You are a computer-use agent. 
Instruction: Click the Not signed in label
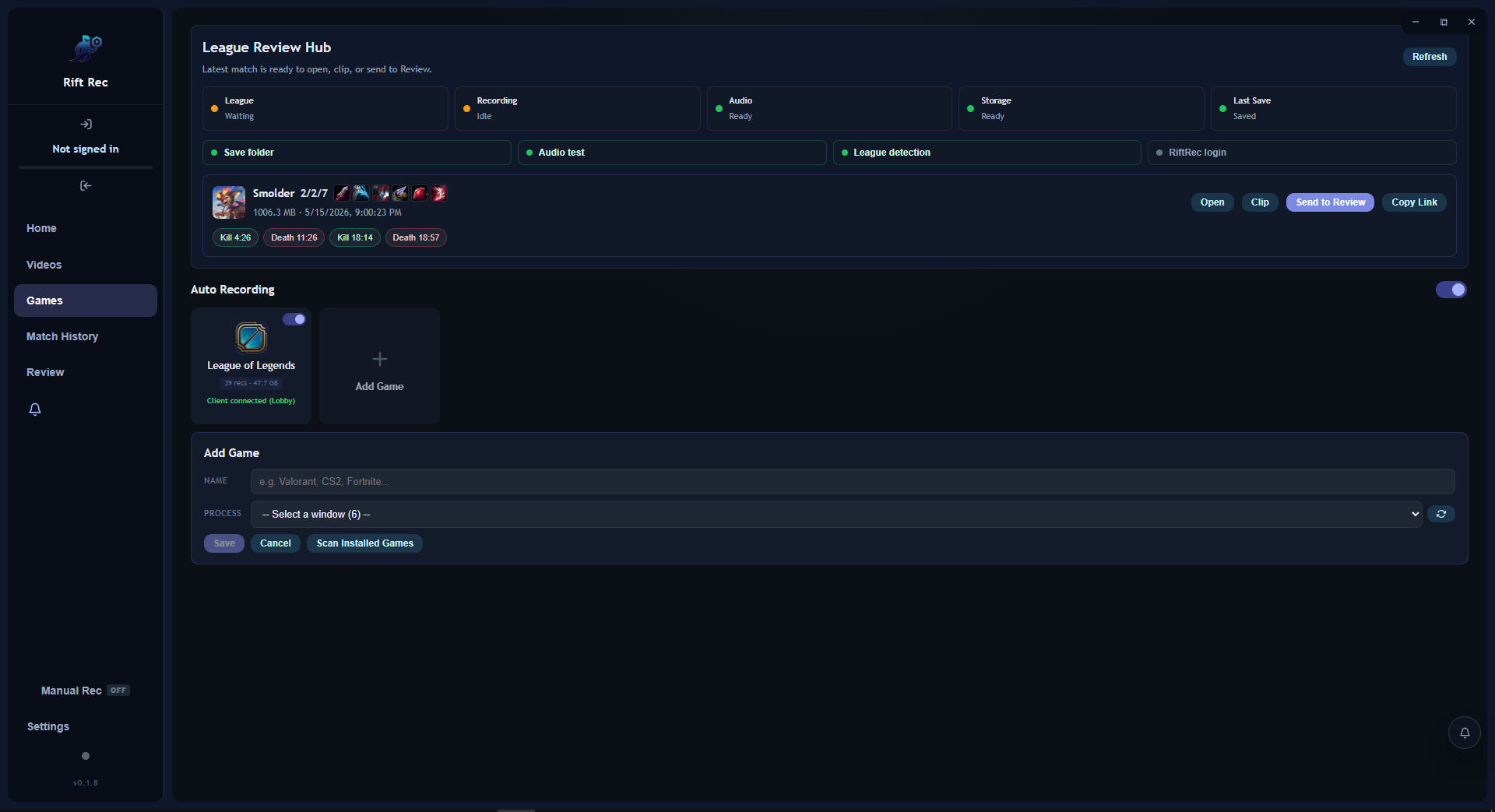[x=86, y=149]
